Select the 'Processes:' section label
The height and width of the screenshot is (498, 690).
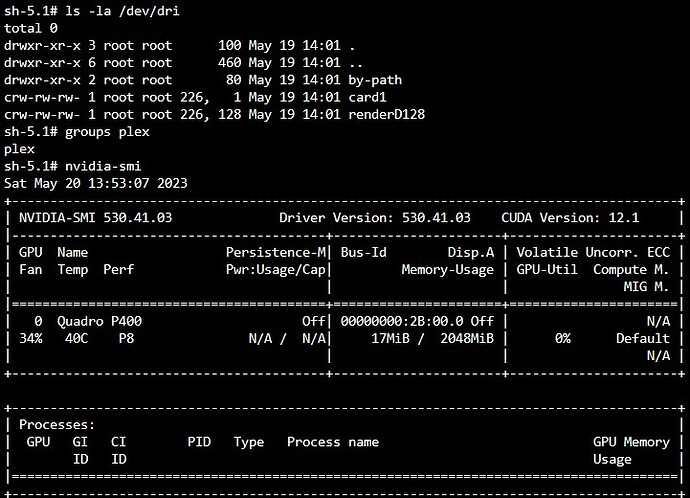(x=57, y=425)
